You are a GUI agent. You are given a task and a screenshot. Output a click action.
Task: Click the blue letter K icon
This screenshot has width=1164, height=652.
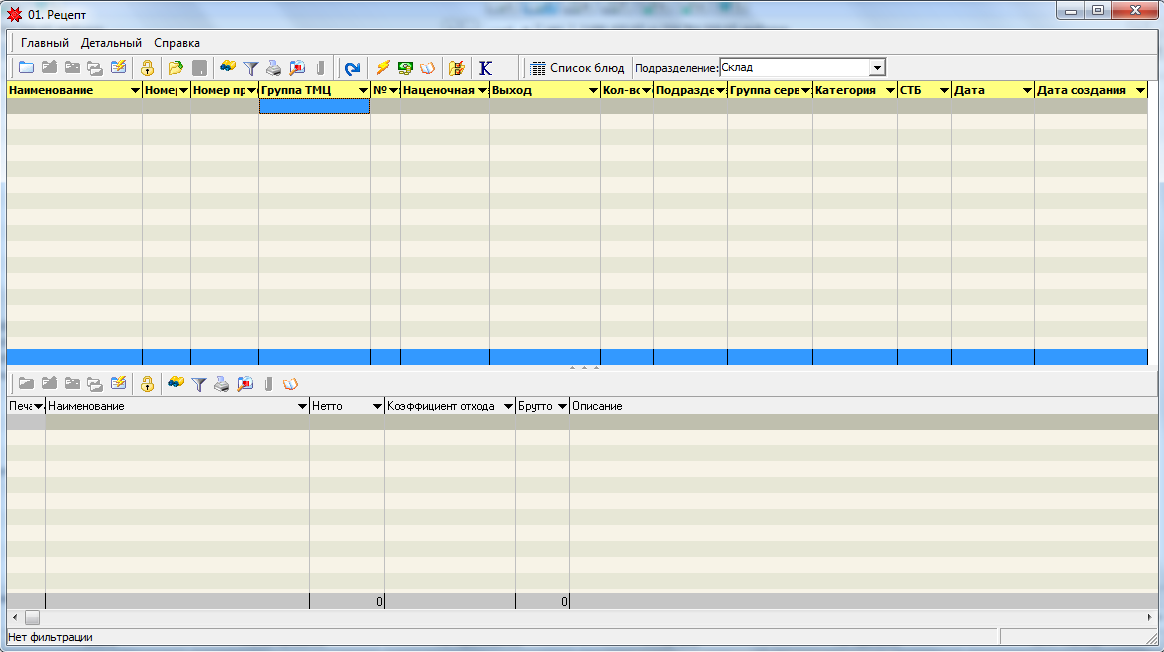pyautogui.click(x=486, y=68)
